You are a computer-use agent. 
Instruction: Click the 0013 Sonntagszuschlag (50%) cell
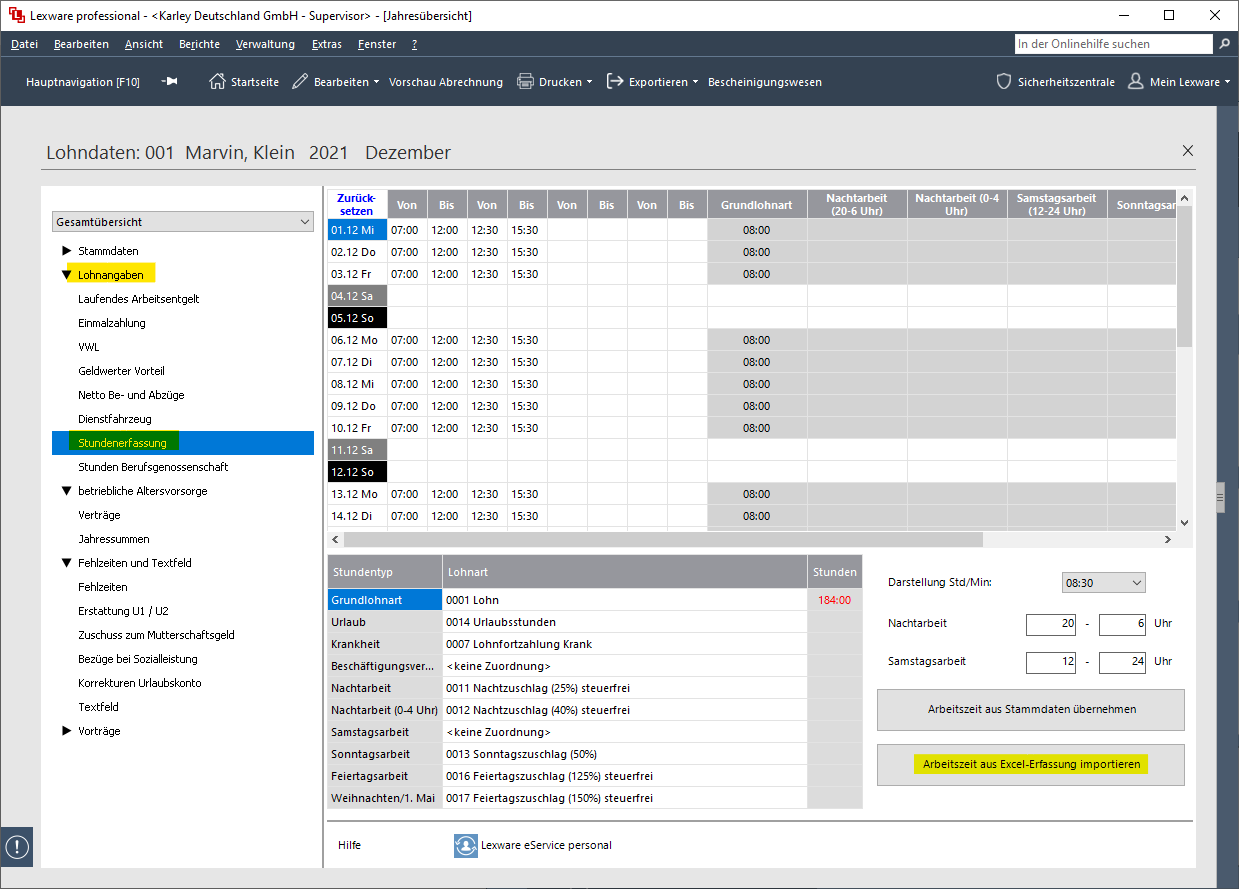pyautogui.click(x=625, y=754)
